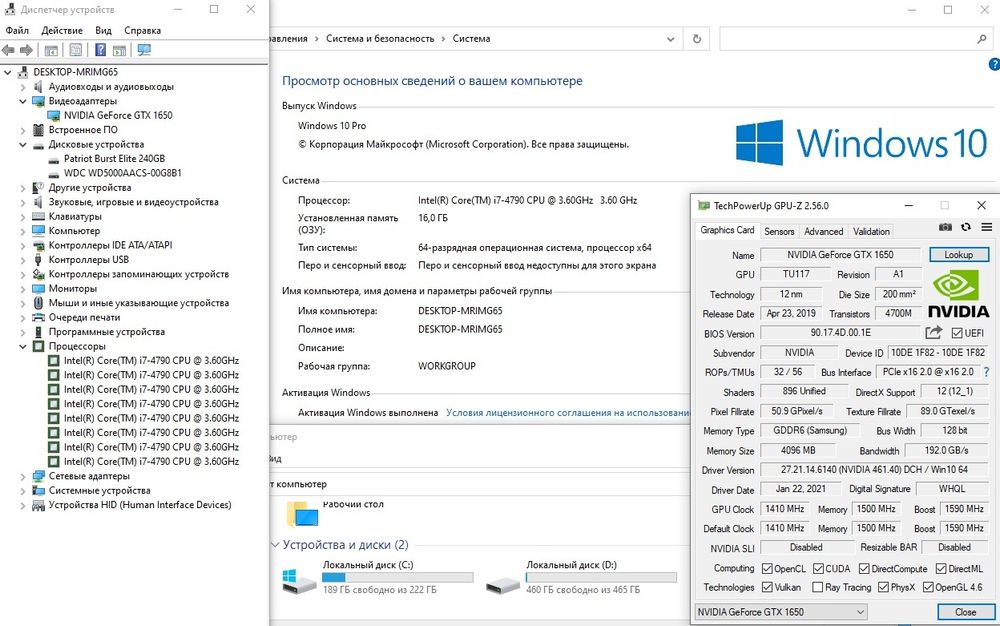Click BIOS Version field 90.17.4D.00.1E

tap(840, 333)
